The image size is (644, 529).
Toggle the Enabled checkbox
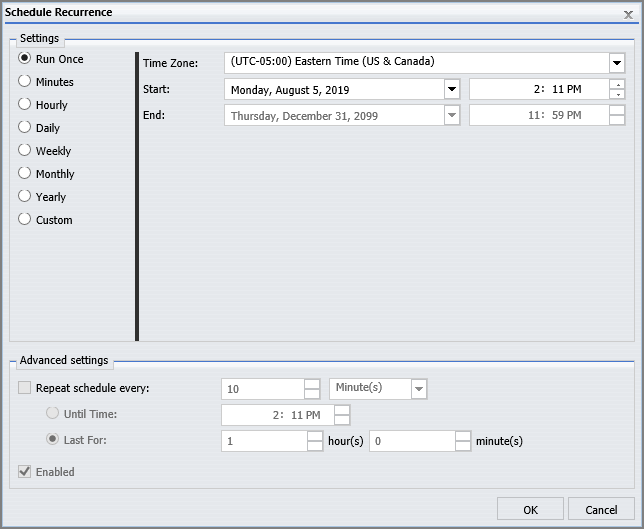(x=25, y=472)
